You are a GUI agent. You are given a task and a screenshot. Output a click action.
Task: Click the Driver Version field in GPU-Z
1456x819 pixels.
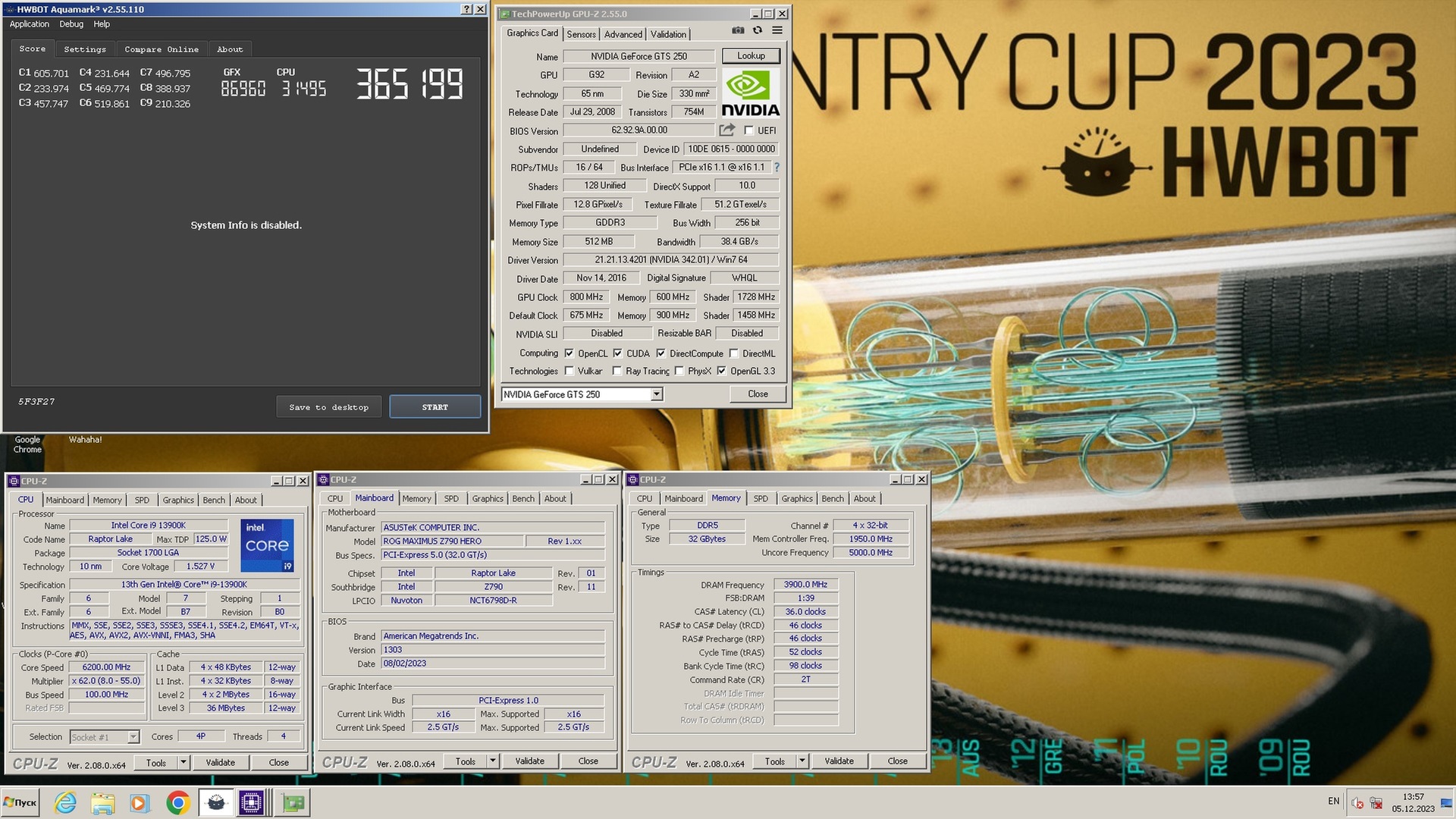(671, 260)
